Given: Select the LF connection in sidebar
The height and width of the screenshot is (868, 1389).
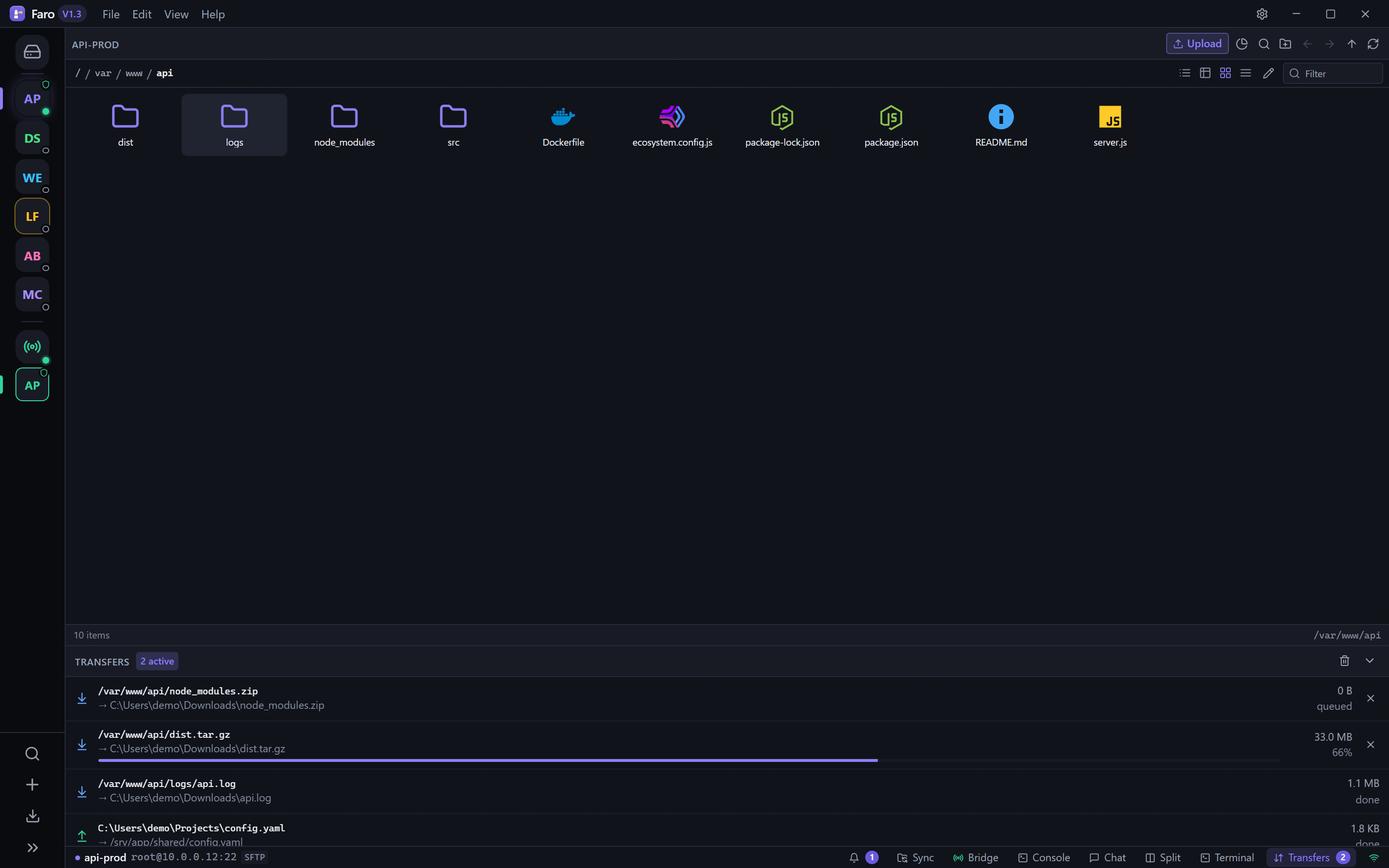Looking at the screenshot, I should tap(32, 217).
